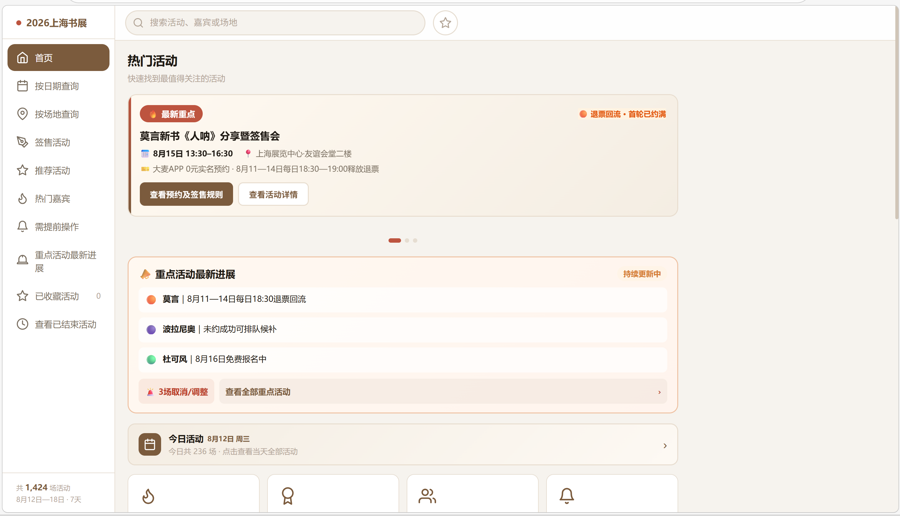Expand chevron on 查看全部重点活动 row
Viewport: 900px width, 516px height.
coord(659,392)
